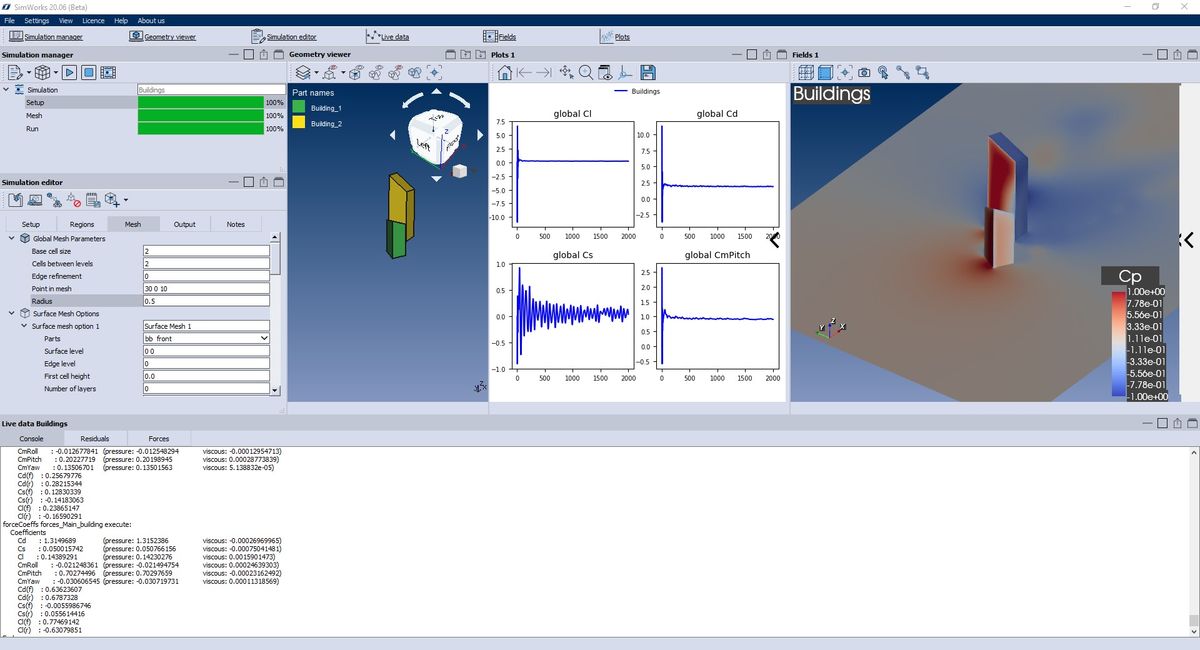The height and width of the screenshot is (650, 1200).
Task: Click the Live data toolbar button
Action: 388,37
